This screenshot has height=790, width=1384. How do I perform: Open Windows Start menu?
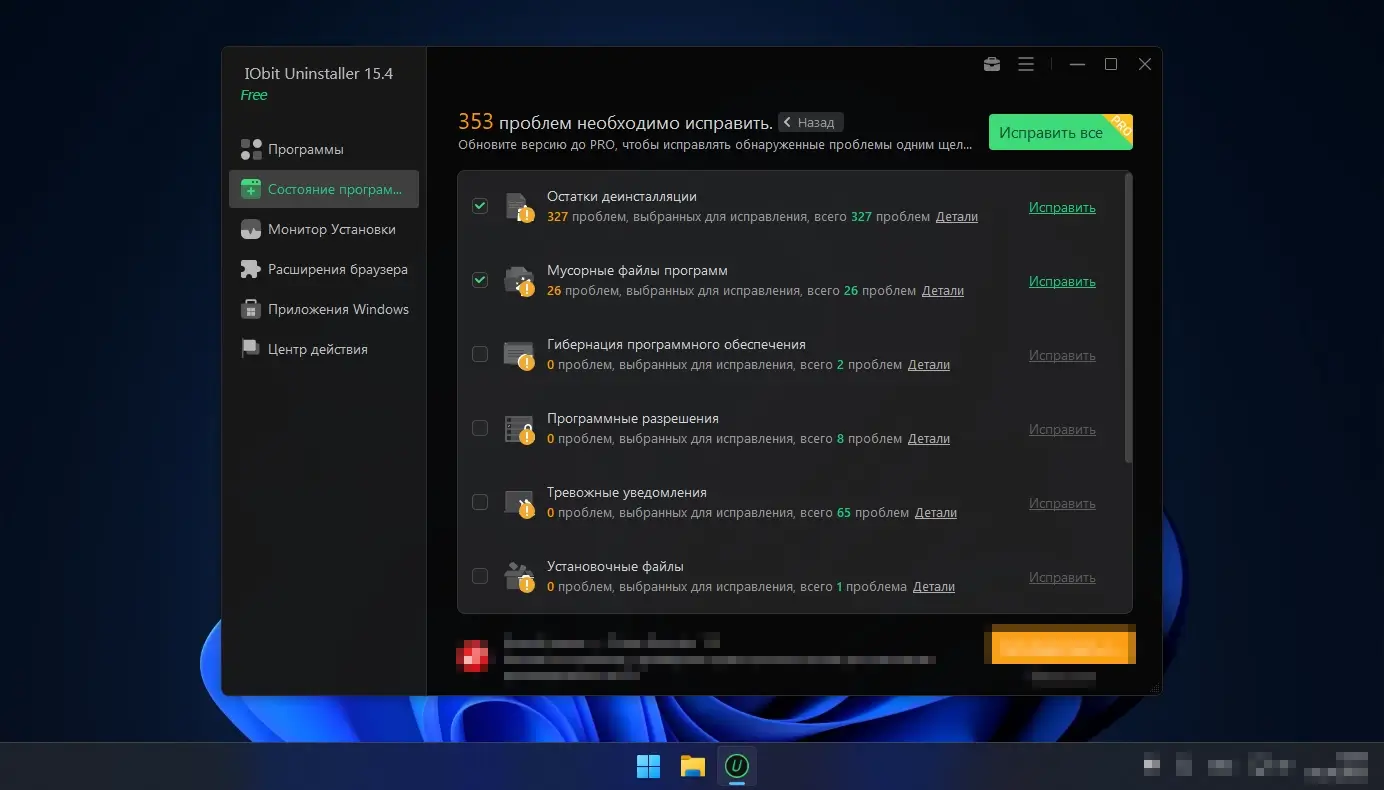(x=648, y=766)
